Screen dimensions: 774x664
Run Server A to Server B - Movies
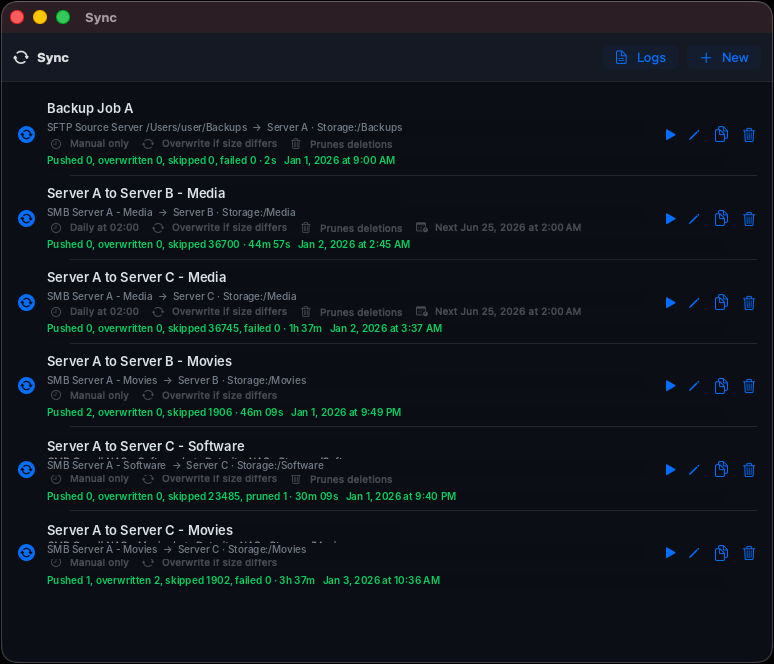point(670,386)
